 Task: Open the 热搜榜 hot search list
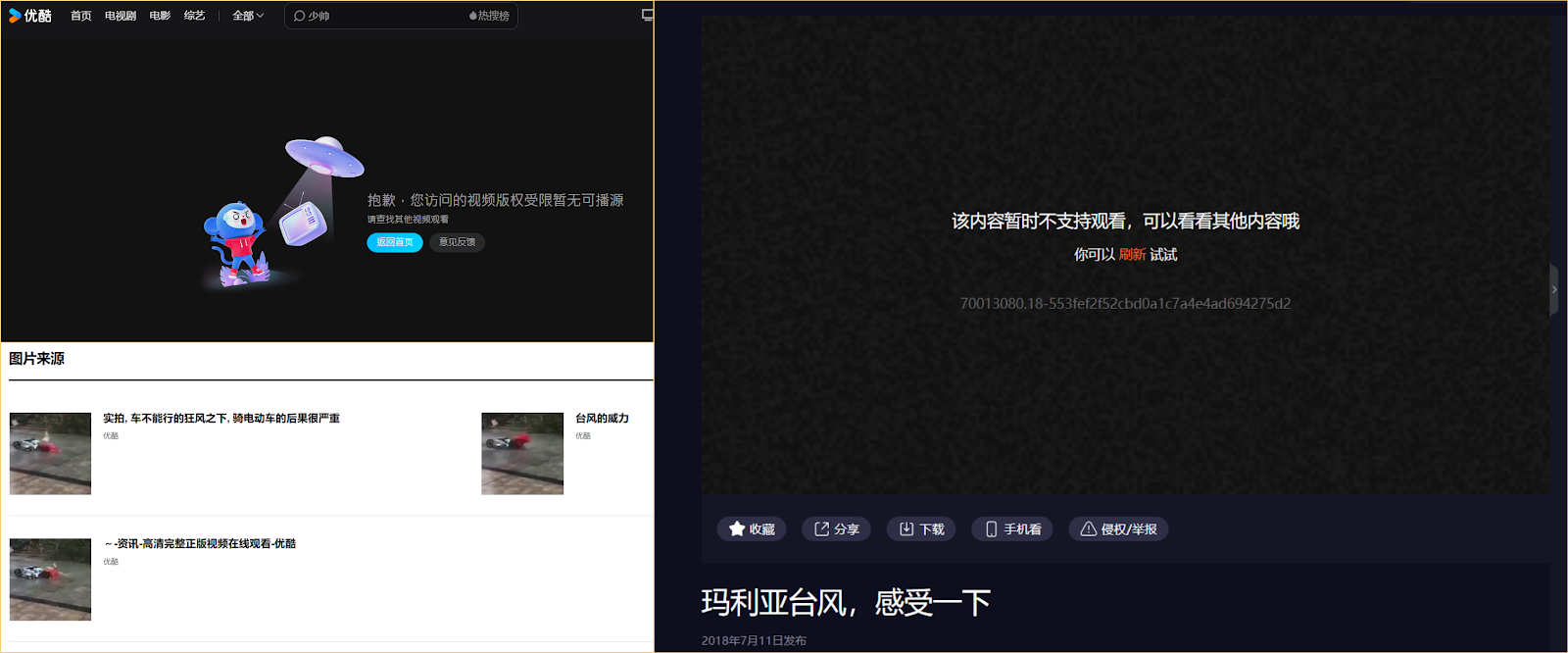pyautogui.click(x=489, y=16)
